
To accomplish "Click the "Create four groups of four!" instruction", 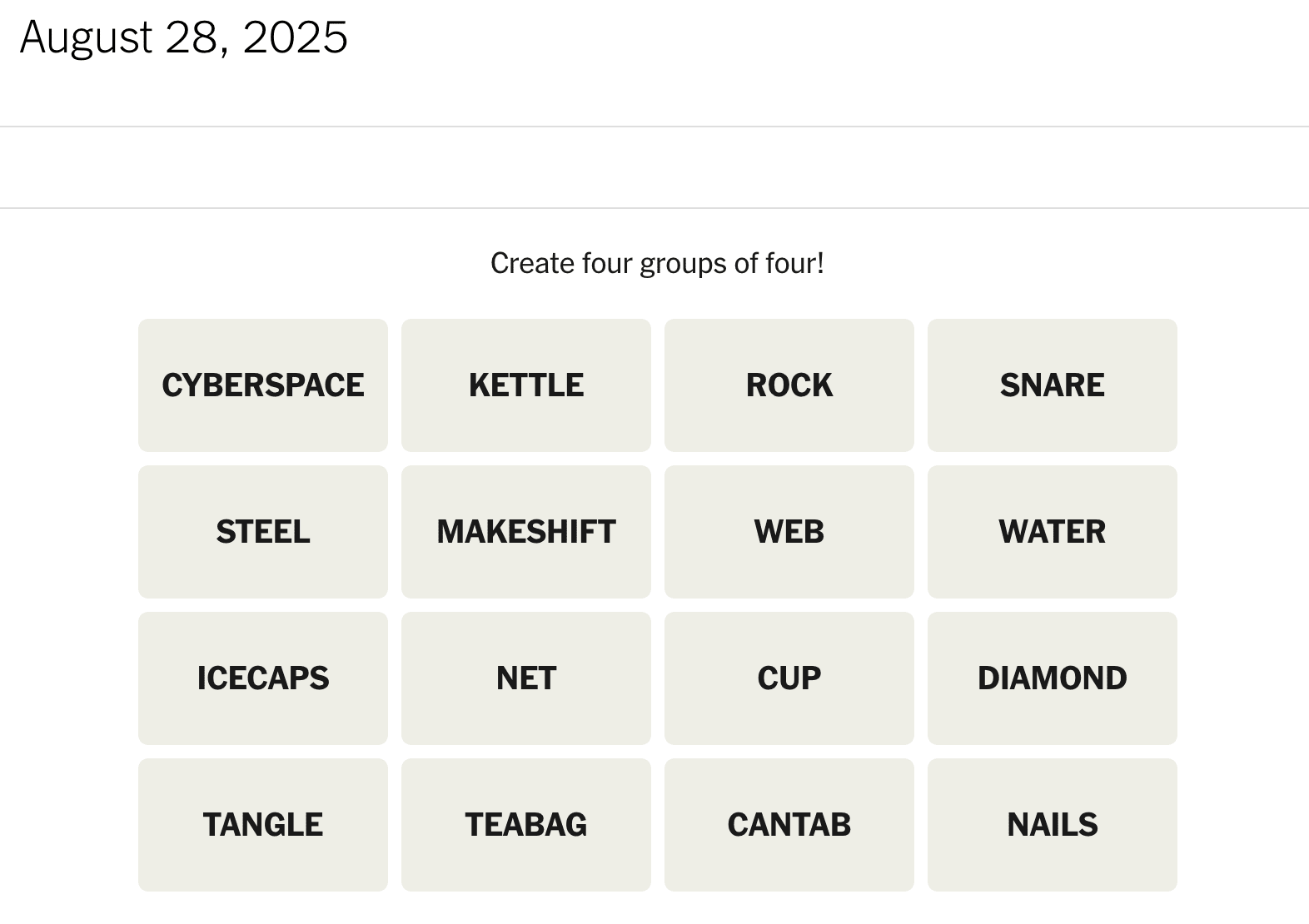I will [657, 263].
